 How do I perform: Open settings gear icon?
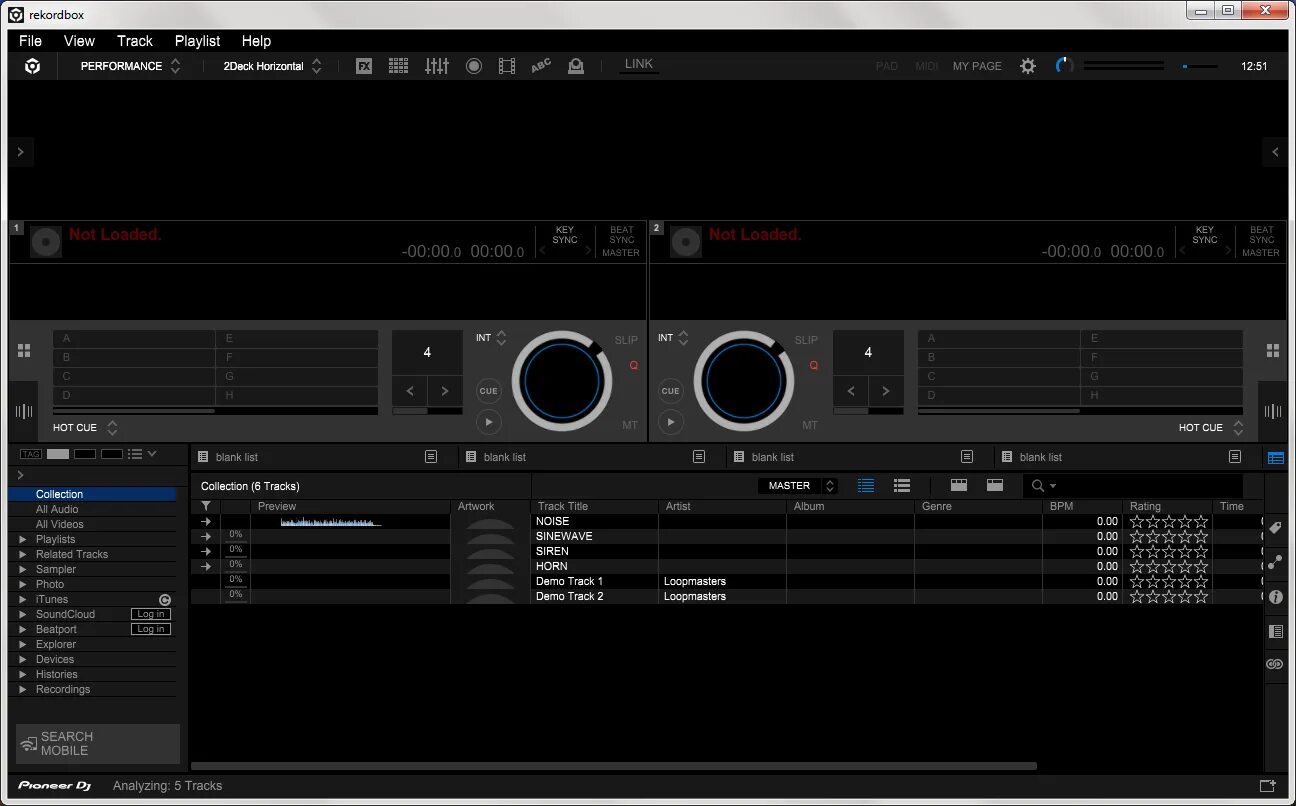pyautogui.click(x=1028, y=66)
